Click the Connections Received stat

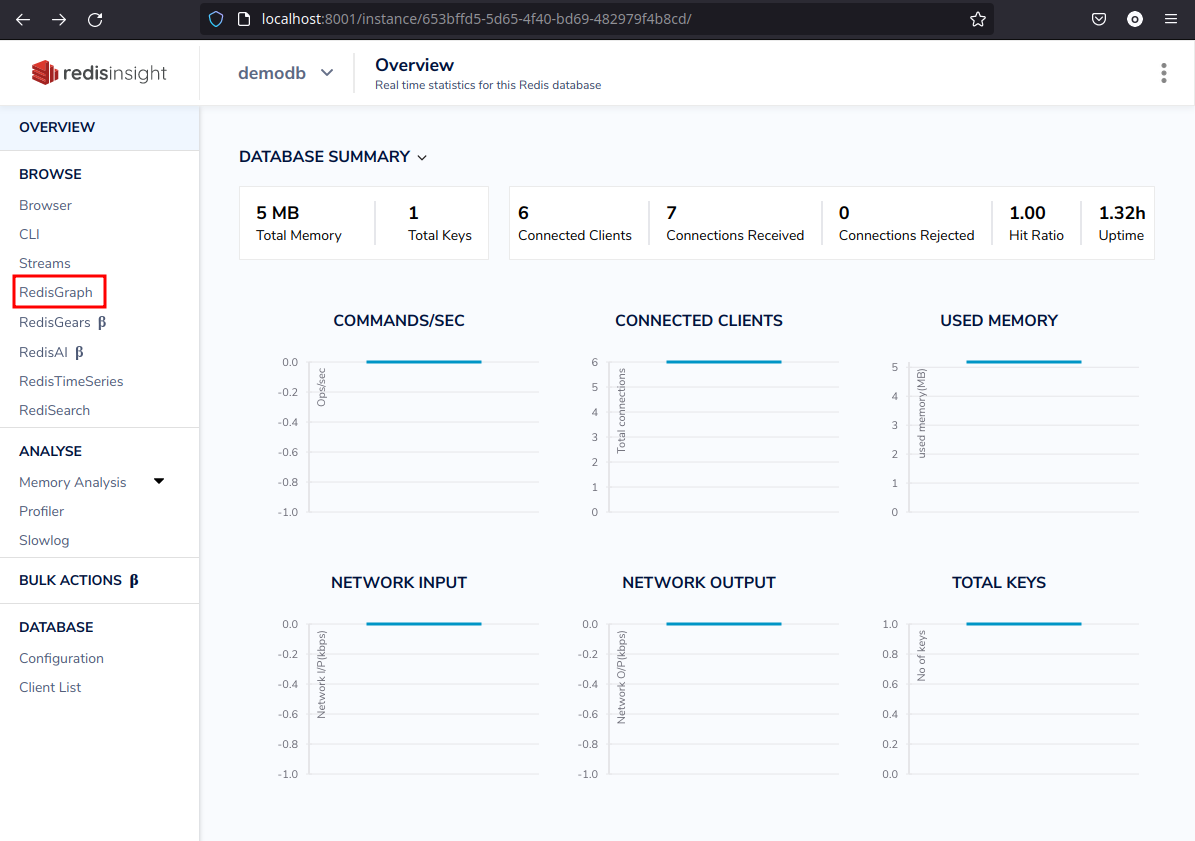click(x=735, y=223)
